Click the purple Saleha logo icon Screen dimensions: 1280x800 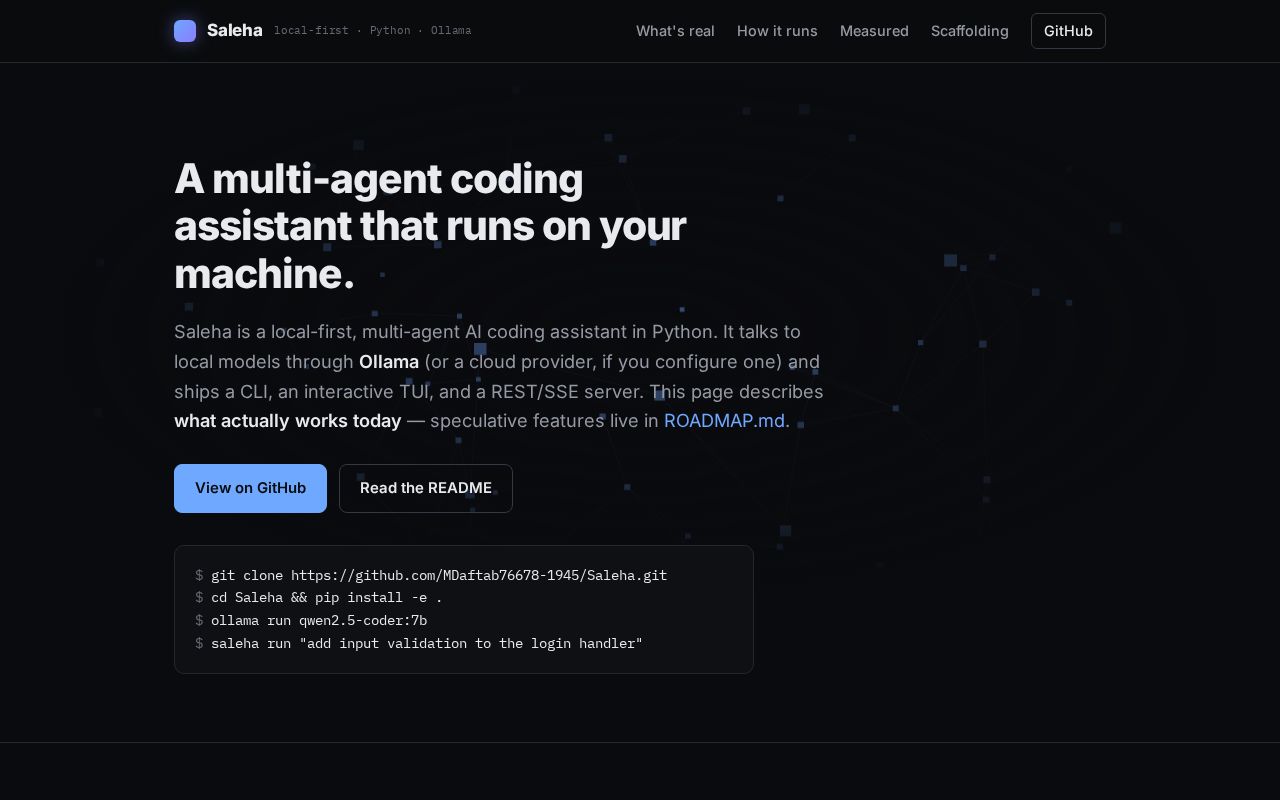[x=185, y=31]
